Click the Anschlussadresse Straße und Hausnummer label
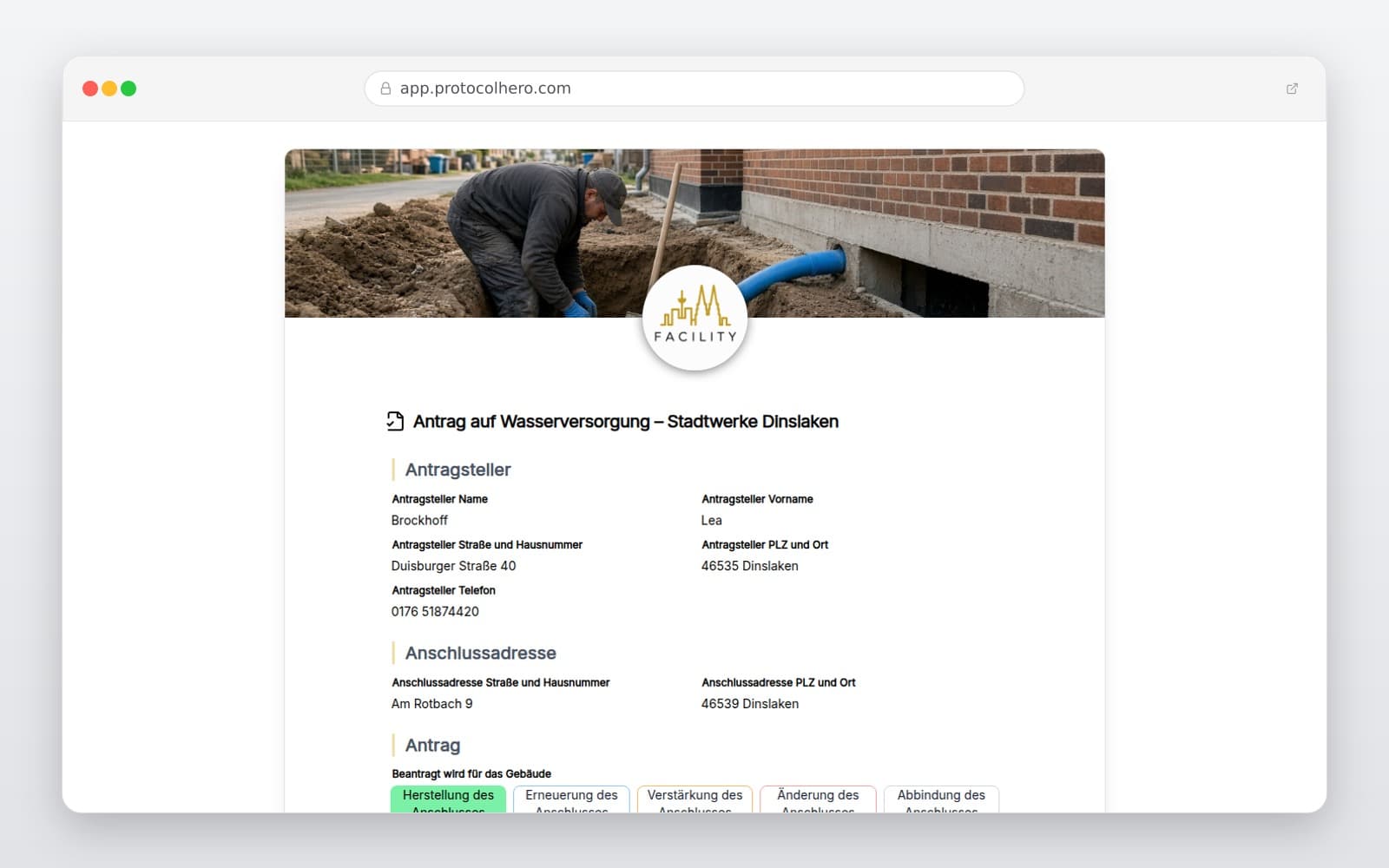1389x868 pixels. [501, 683]
